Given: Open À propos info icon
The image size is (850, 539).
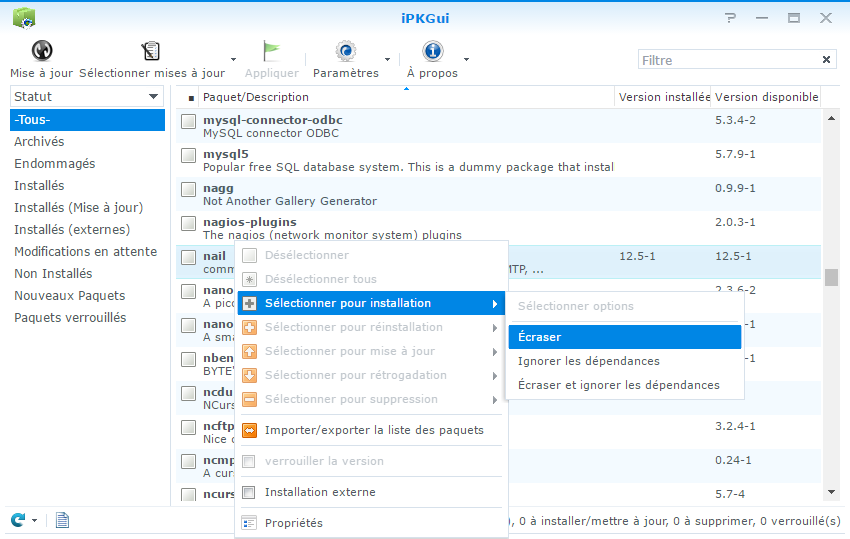Looking at the screenshot, I should click(432, 51).
